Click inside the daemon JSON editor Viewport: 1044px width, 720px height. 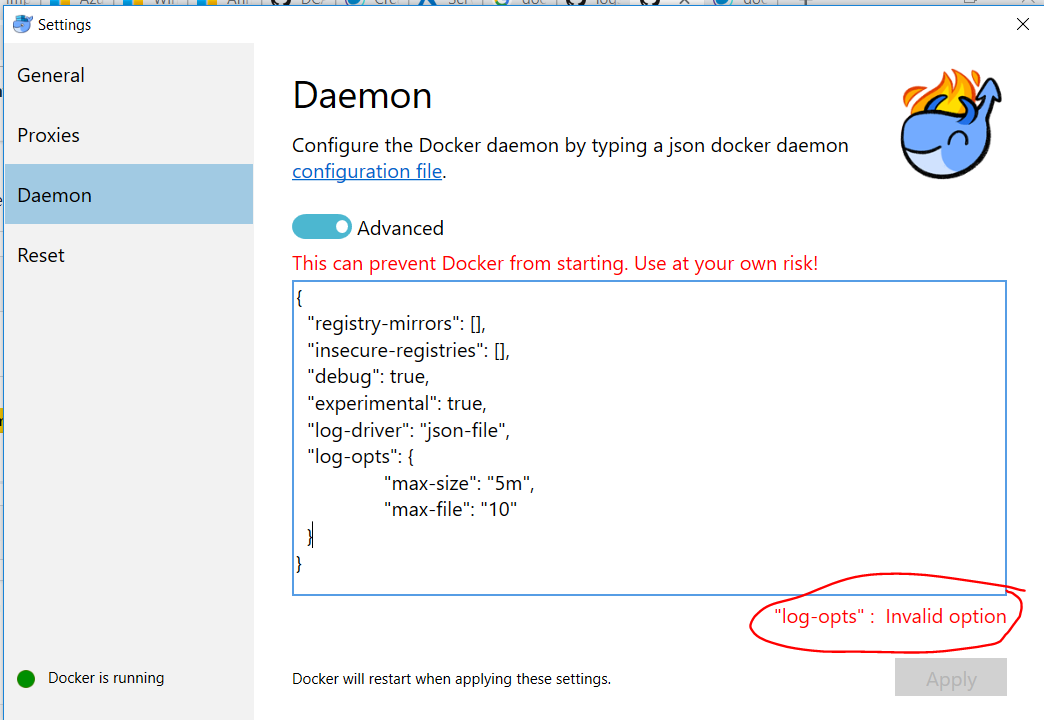(x=649, y=438)
